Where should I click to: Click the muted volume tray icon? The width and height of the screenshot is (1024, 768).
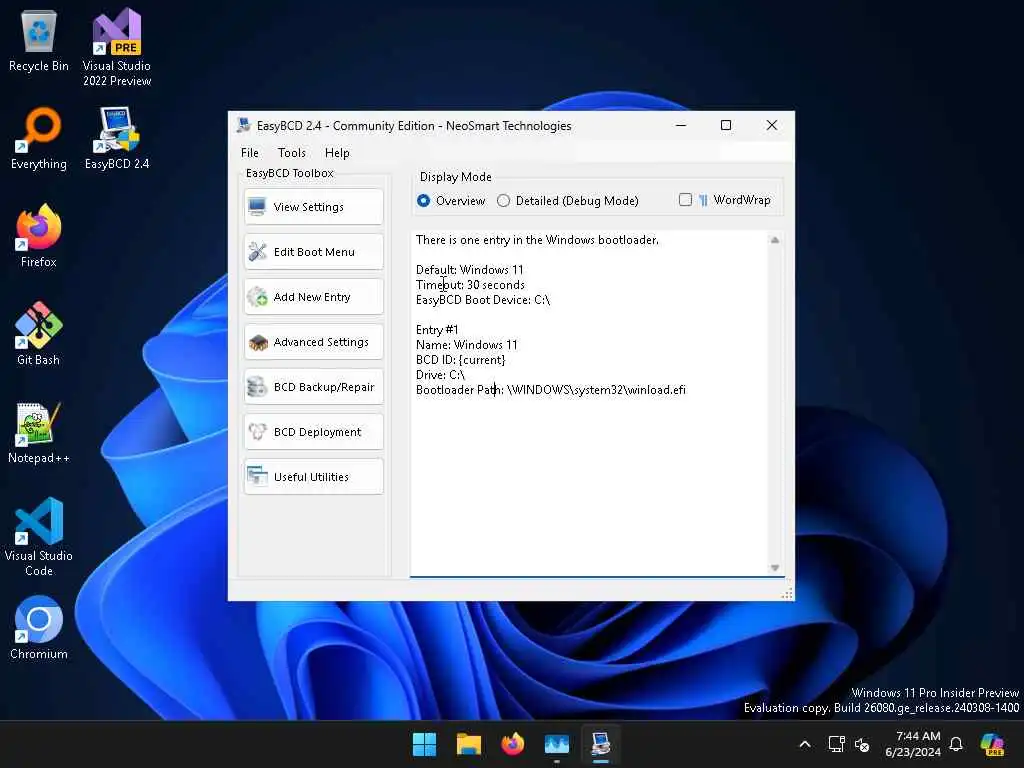click(862, 744)
